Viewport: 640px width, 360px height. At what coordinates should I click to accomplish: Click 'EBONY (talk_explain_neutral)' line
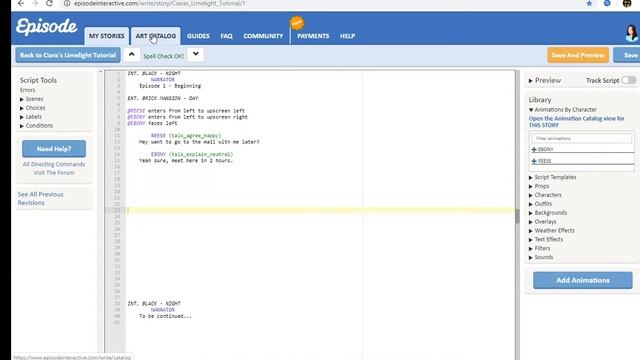click(192, 154)
